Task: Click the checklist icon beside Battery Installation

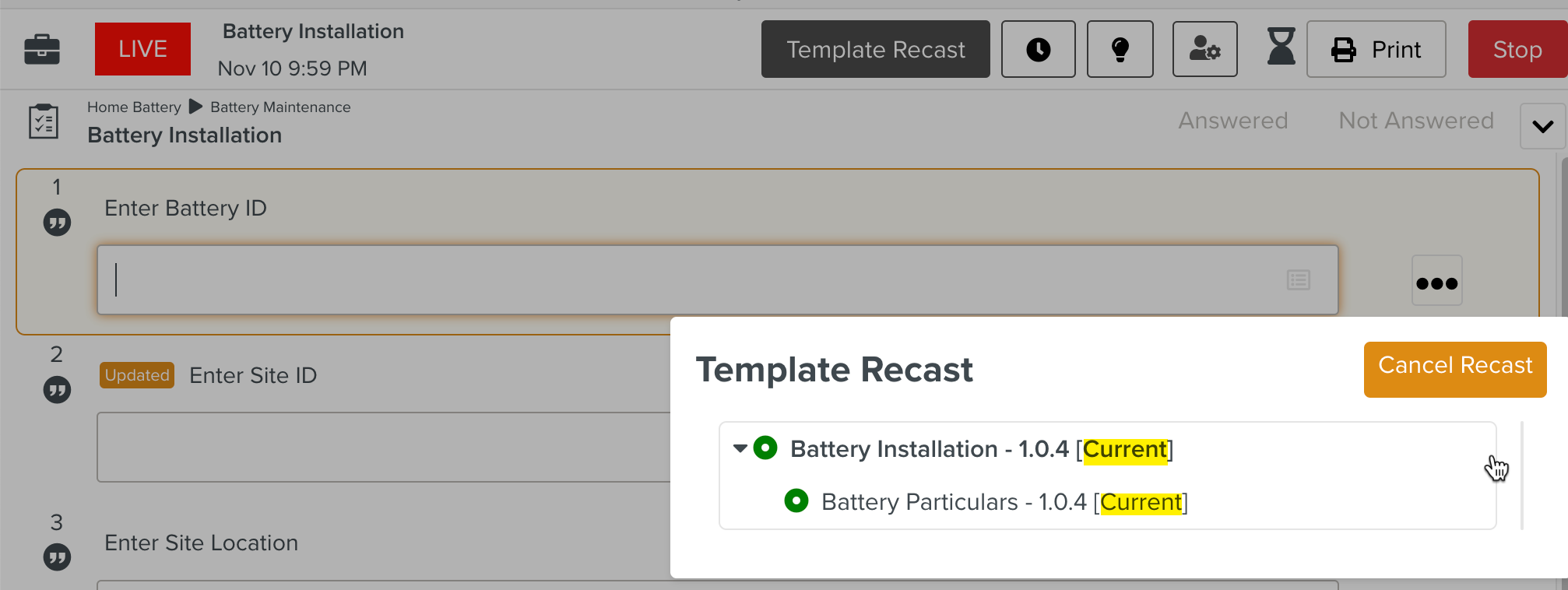Action: pyautogui.click(x=44, y=121)
